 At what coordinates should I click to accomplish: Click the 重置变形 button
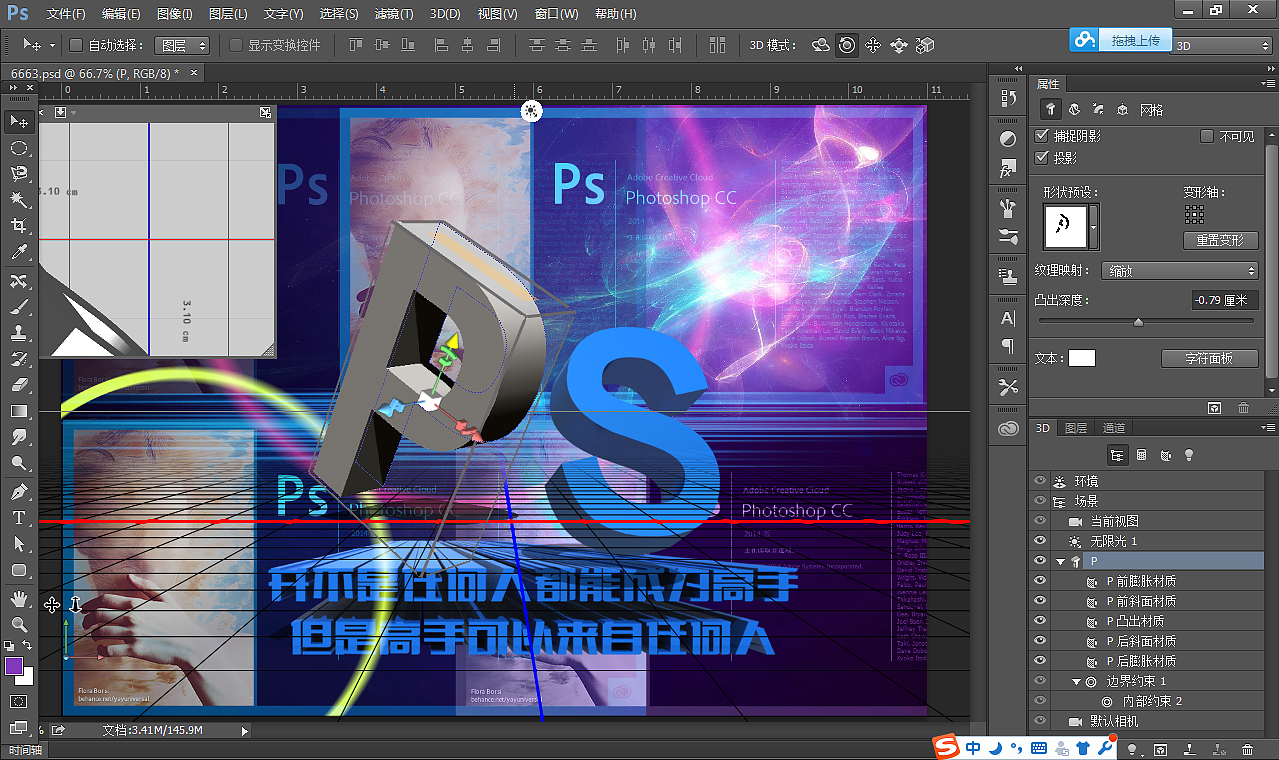coord(1219,240)
